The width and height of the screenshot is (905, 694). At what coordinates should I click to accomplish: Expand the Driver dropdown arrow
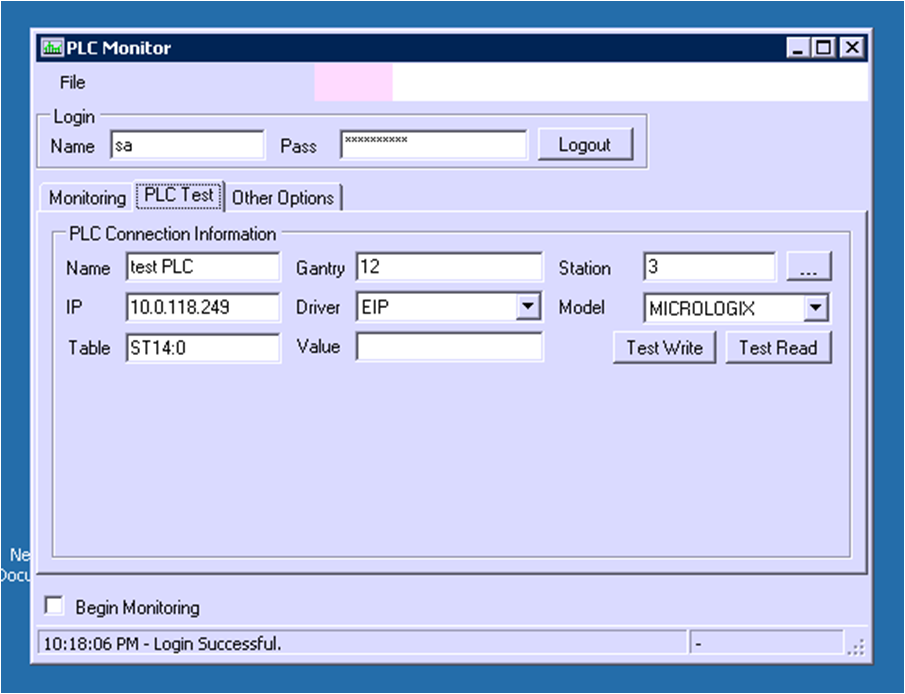529,308
